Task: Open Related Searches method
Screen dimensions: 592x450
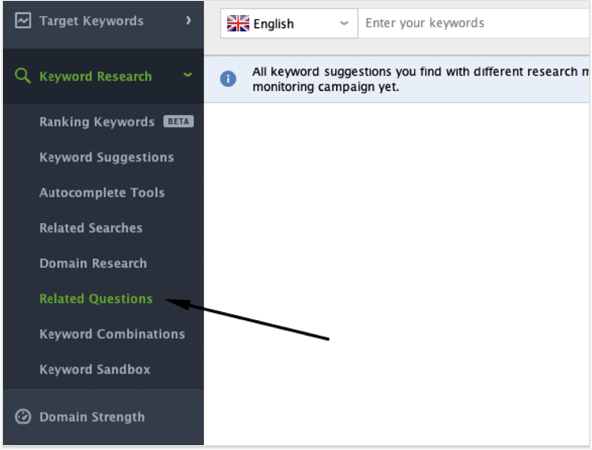Action: (x=91, y=228)
